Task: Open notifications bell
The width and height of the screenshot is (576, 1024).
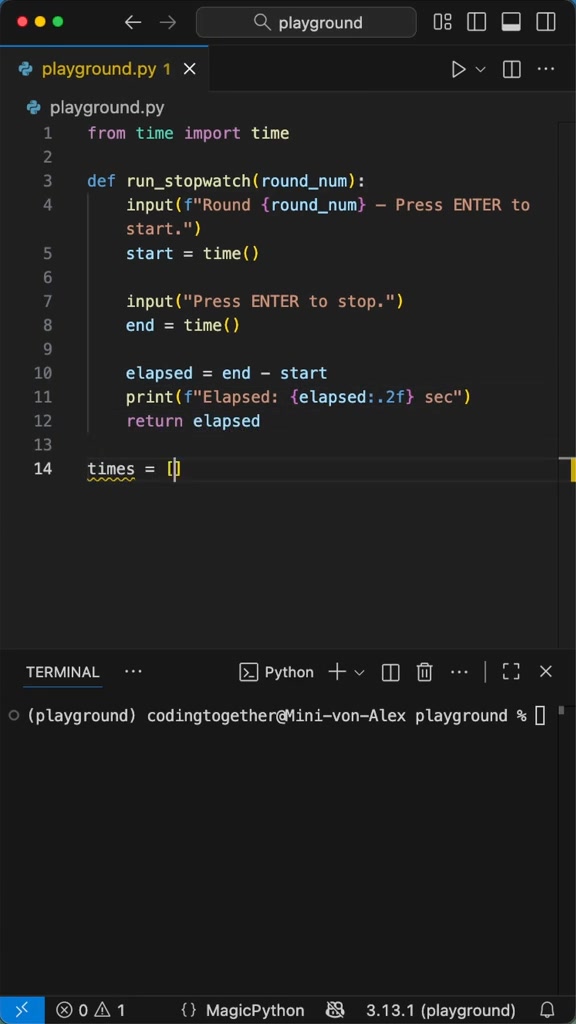Action: [547, 1010]
